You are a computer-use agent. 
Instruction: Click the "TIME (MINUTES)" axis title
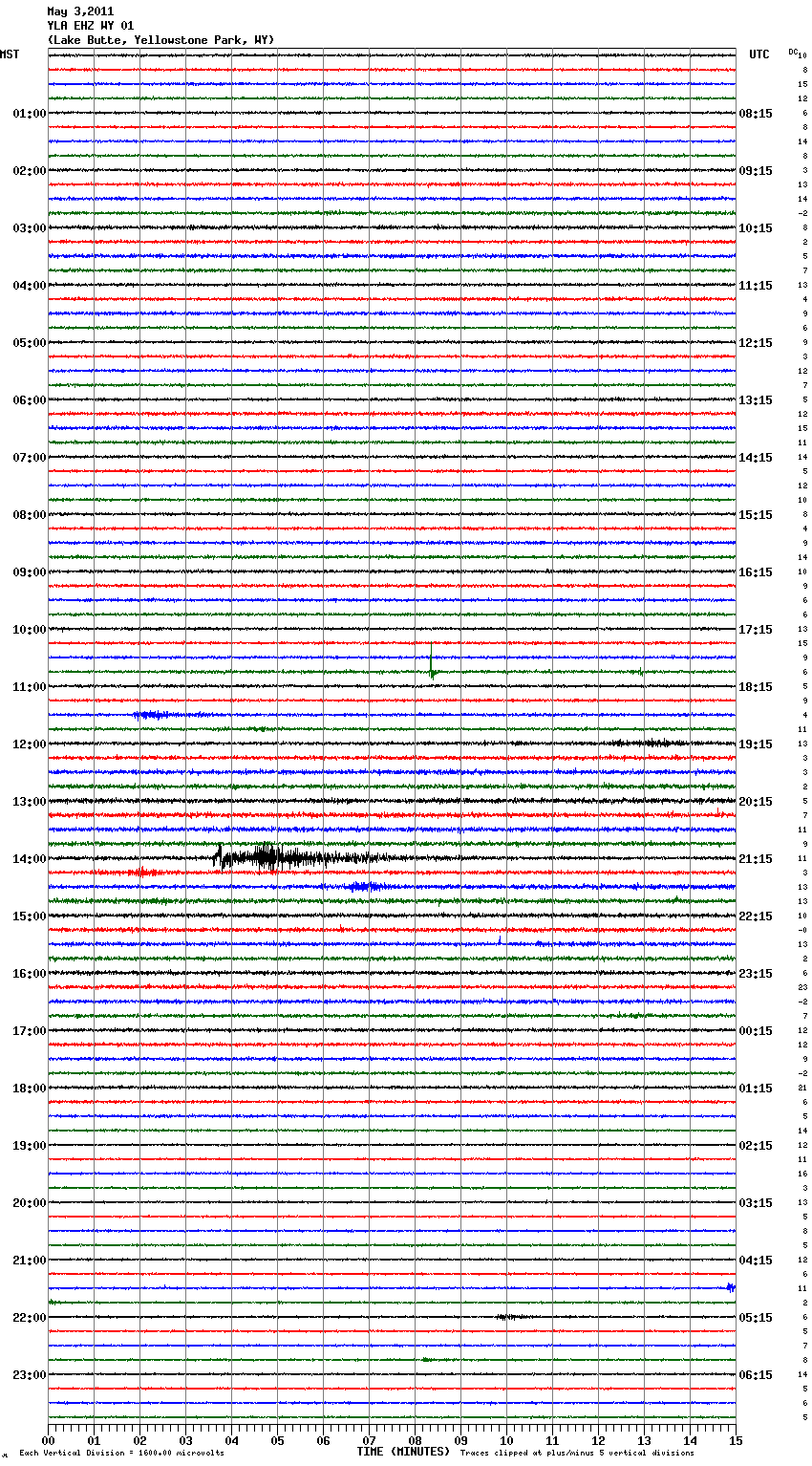point(403,1452)
